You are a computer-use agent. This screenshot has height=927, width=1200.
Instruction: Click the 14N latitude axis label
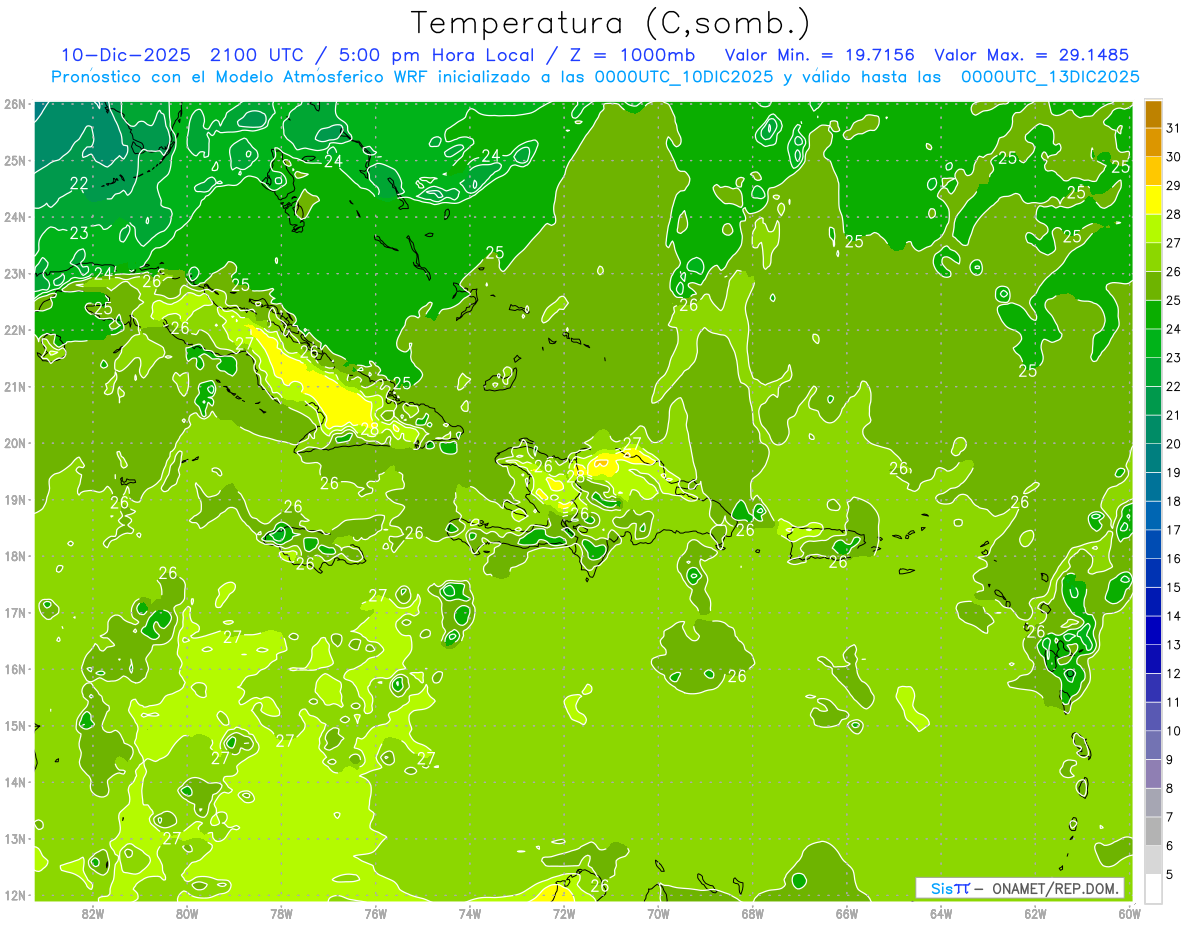pos(15,782)
